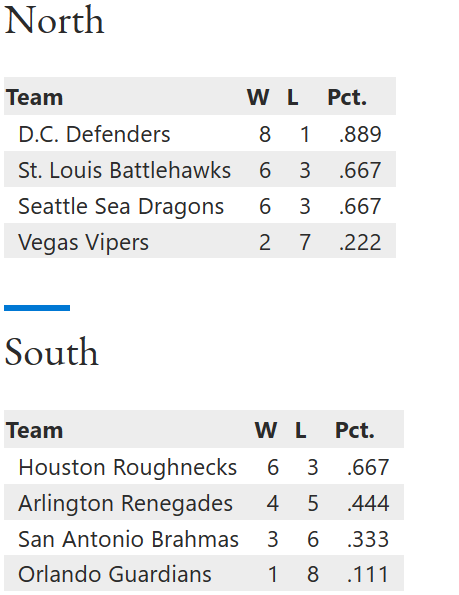The height and width of the screenshot is (595, 459).
Task: Click D.C. Defenders .889 percentage
Action: 360,134
